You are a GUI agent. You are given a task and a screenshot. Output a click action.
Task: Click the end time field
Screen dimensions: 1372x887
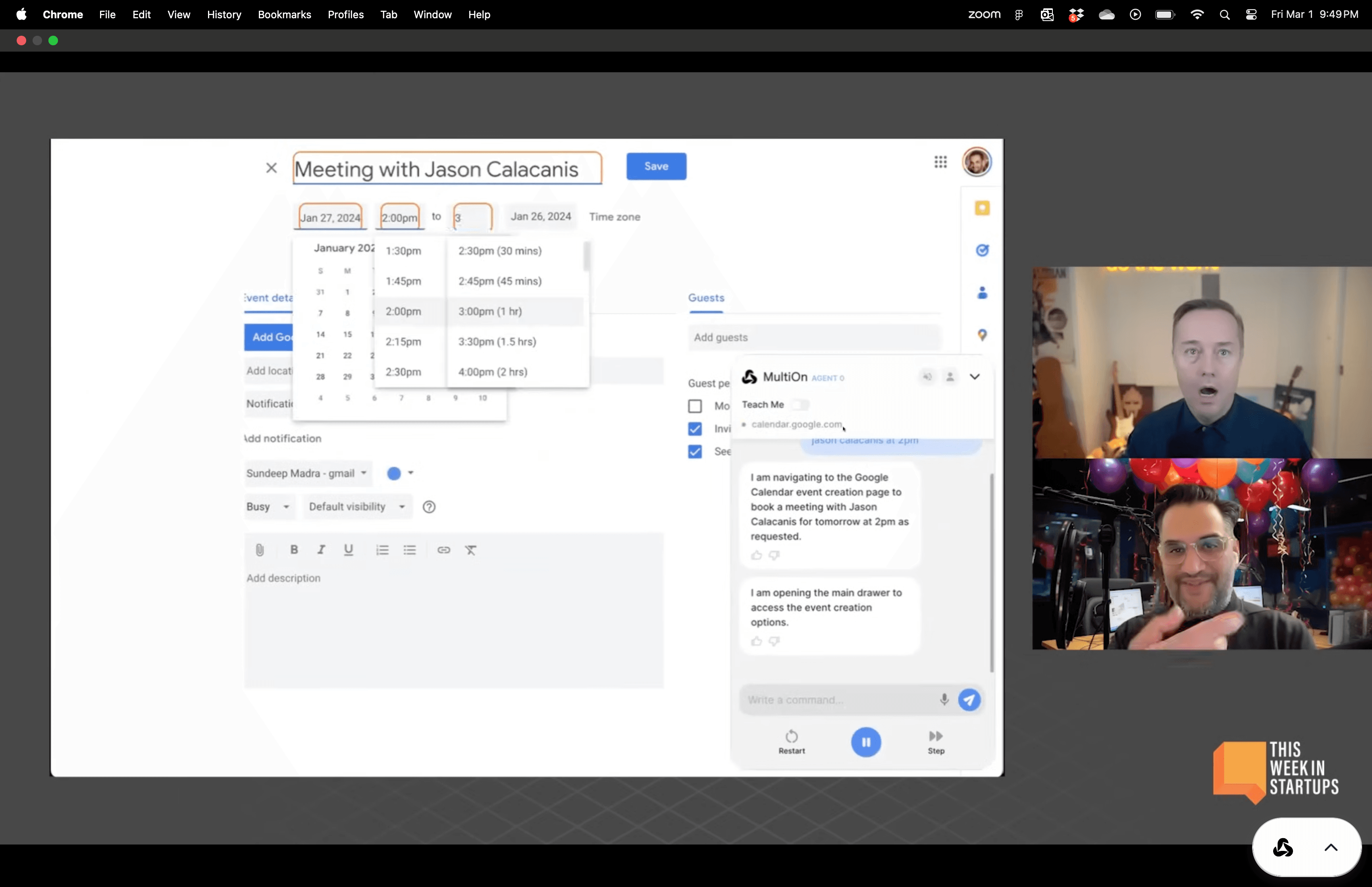pos(473,217)
